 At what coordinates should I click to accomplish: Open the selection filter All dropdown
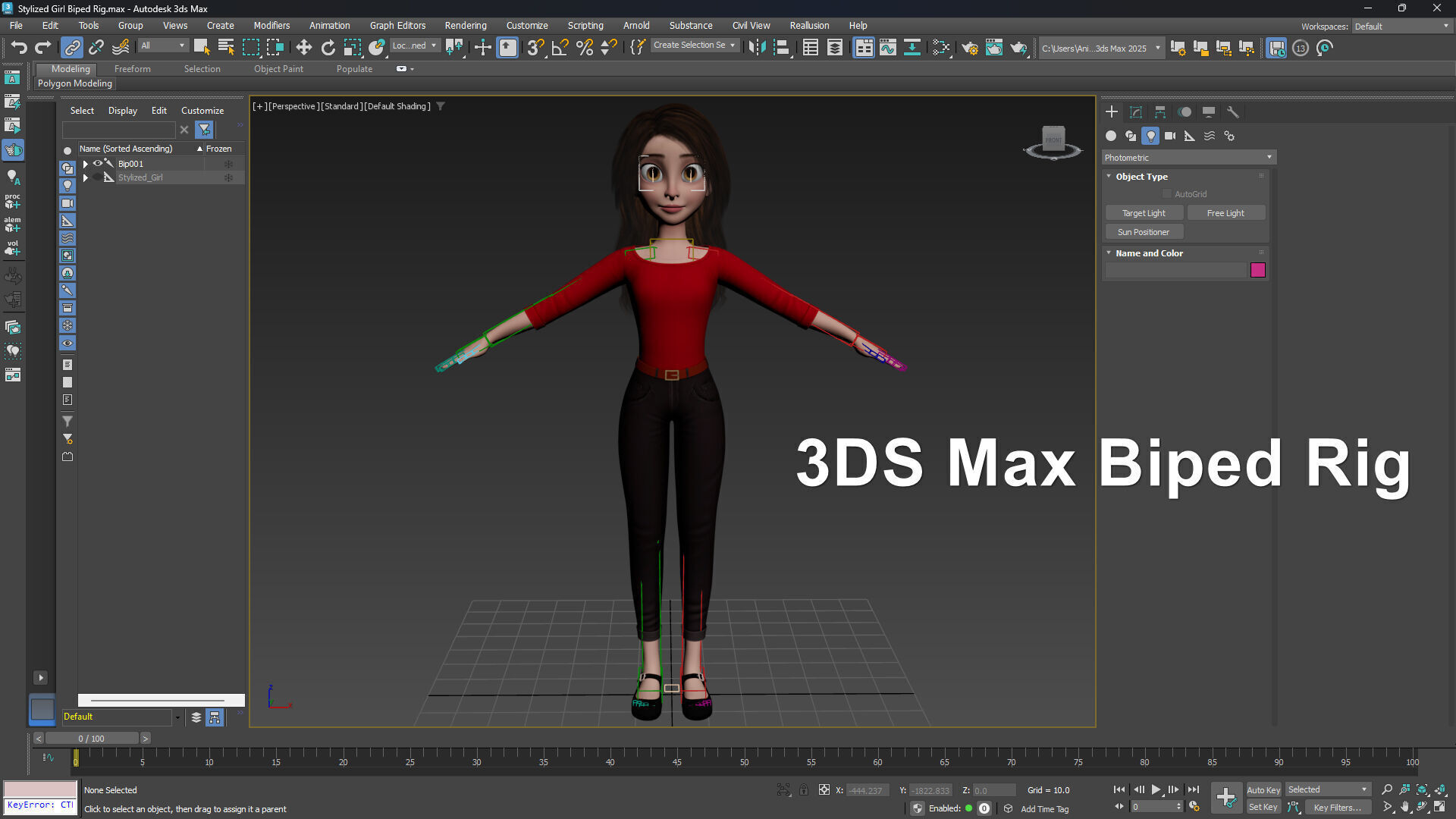click(163, 45)
